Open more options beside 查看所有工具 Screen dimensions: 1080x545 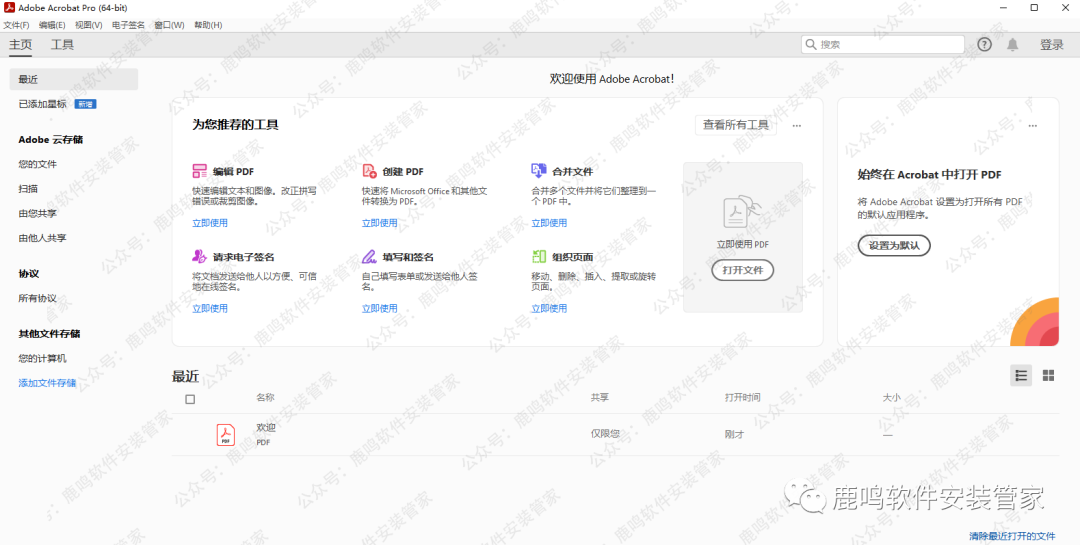tap(797, 126)
